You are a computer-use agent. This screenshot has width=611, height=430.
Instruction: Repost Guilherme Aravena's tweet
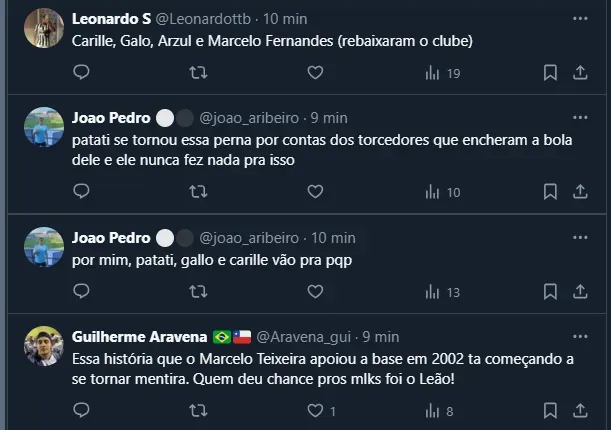(199, 410)
